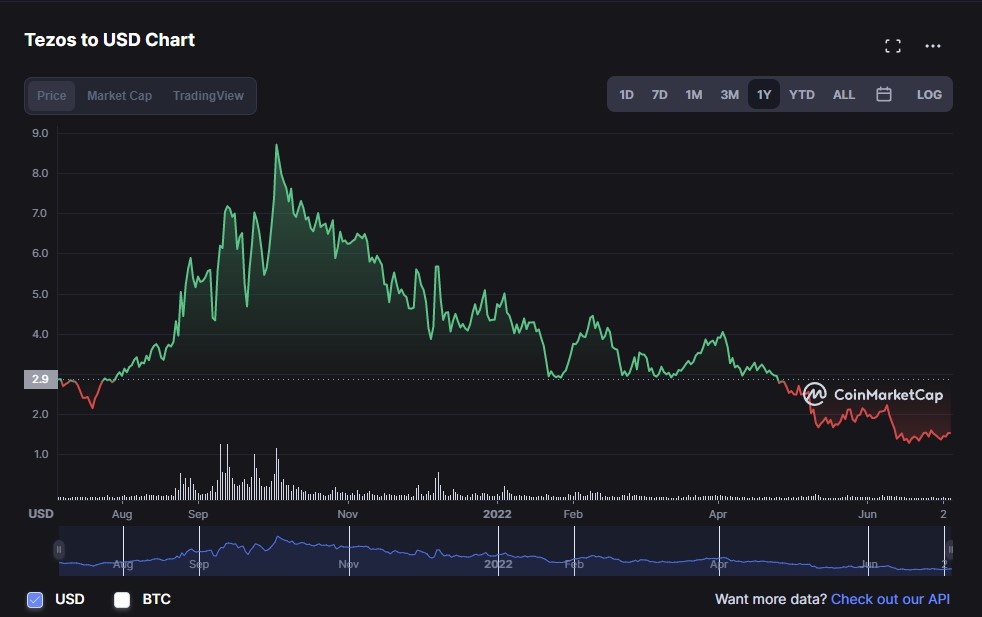Click the fullscreen expand icon

(x=893, y=46)
